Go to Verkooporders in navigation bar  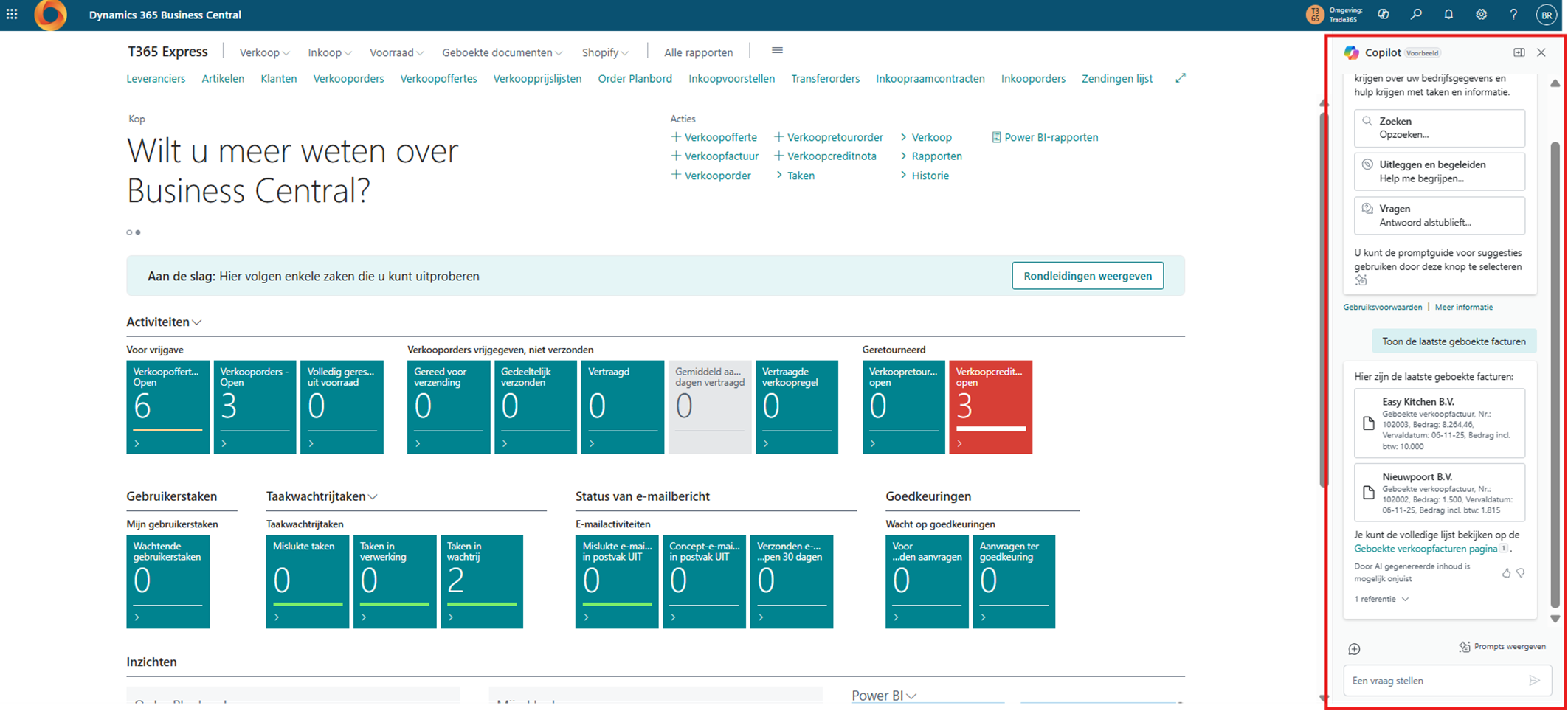pos(348,79)
